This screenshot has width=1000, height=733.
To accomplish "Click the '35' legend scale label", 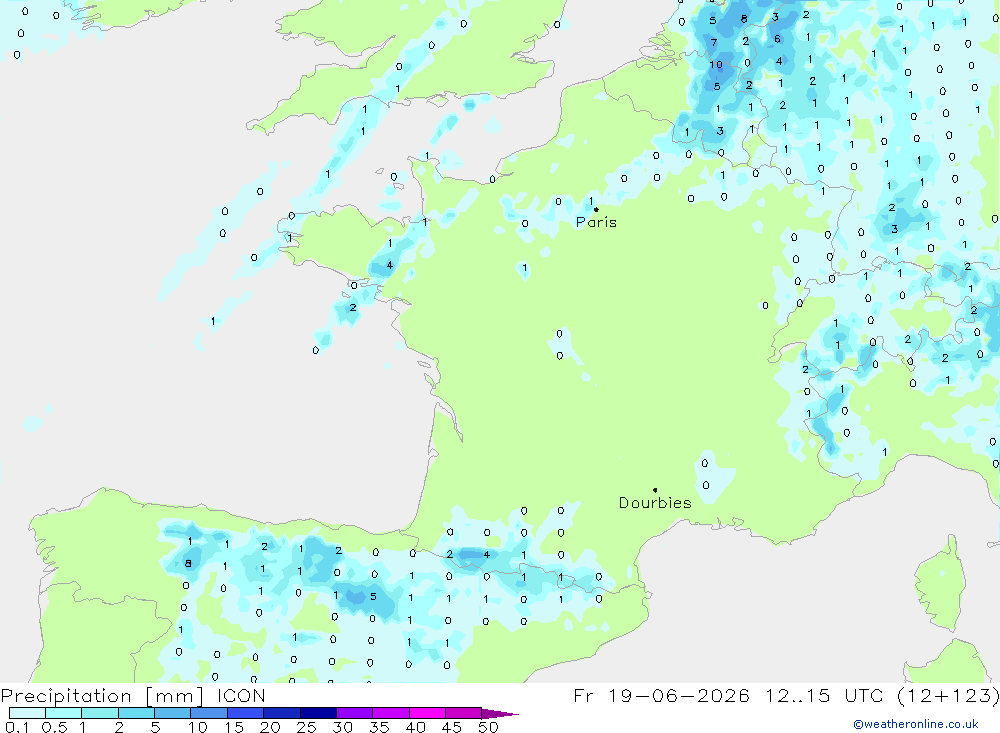I will point(379,727).
